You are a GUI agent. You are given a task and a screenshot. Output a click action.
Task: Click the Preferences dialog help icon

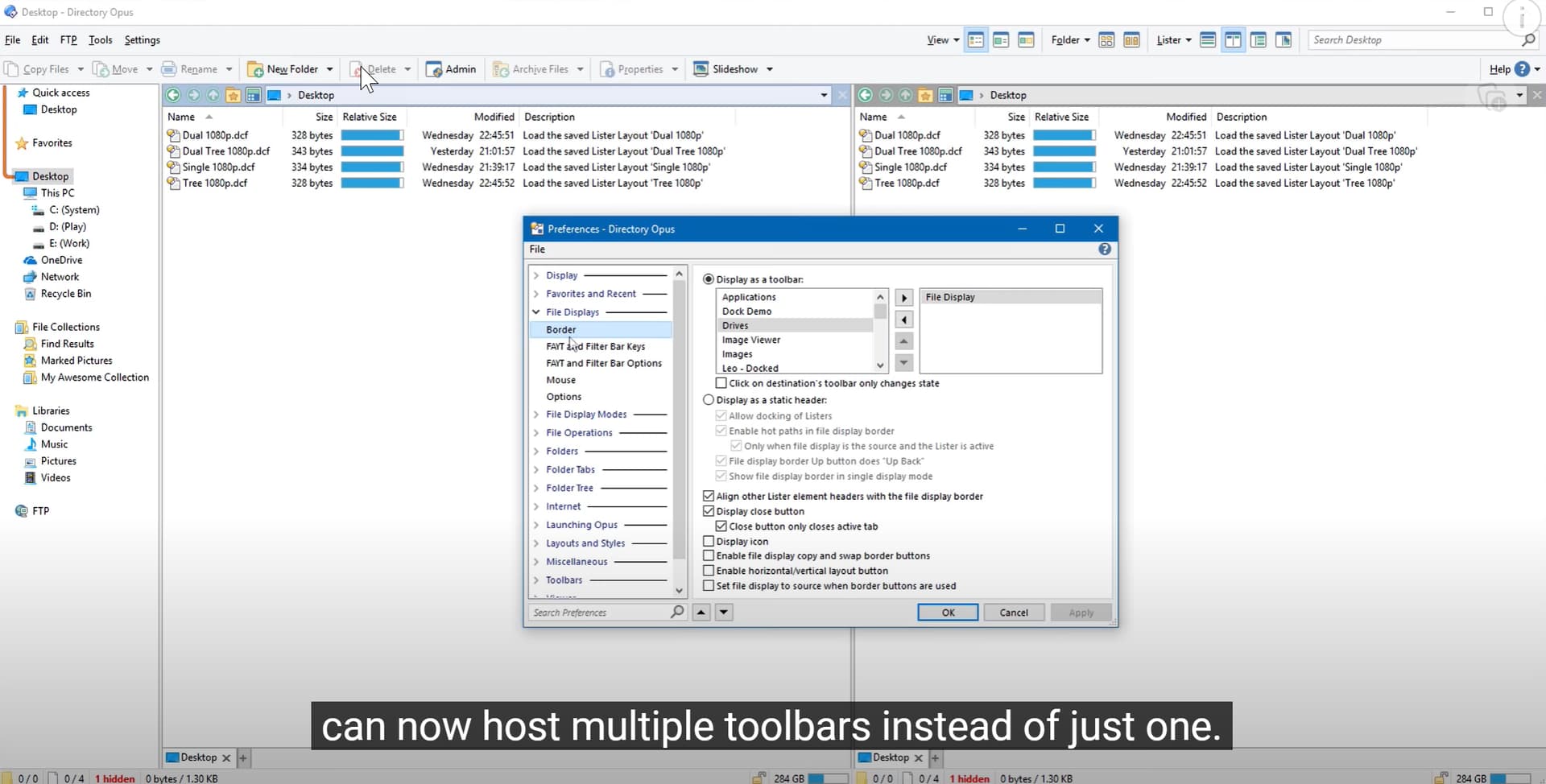point(1105,250)
